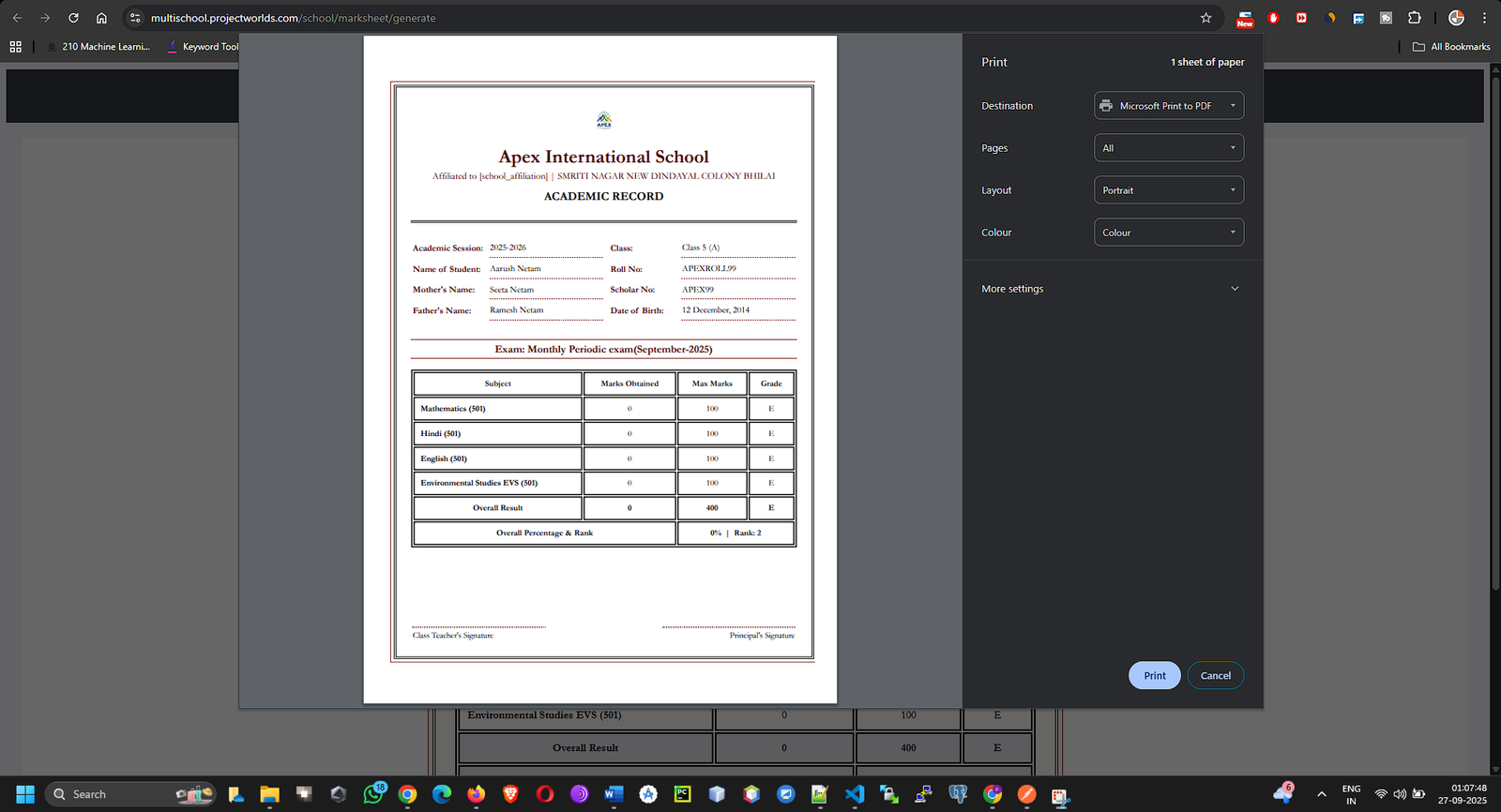The image size is (1501, 812).
Task: Open Chrome three-dot menu
Action: [x=1484, y=18]
